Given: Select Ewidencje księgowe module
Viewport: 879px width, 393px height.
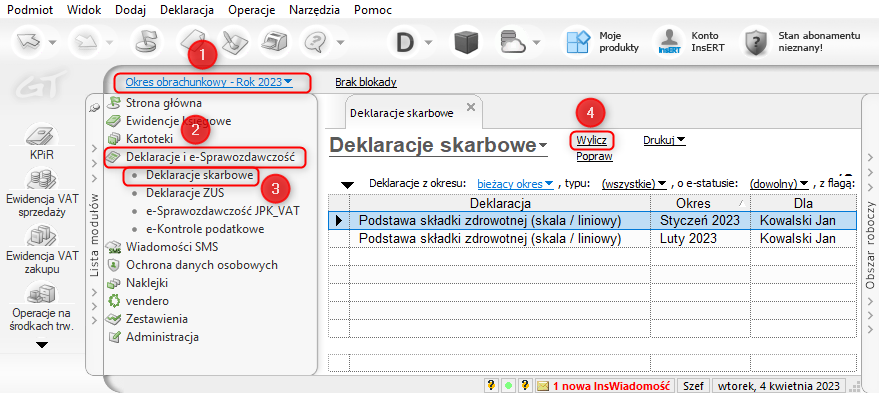Looking at the screenshot, I should [179, 121].
